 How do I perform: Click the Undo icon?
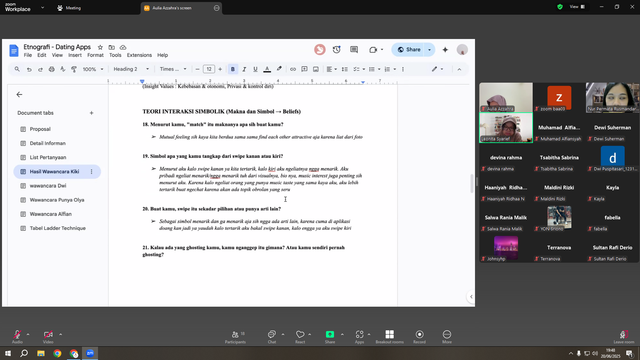coord(29,69)
